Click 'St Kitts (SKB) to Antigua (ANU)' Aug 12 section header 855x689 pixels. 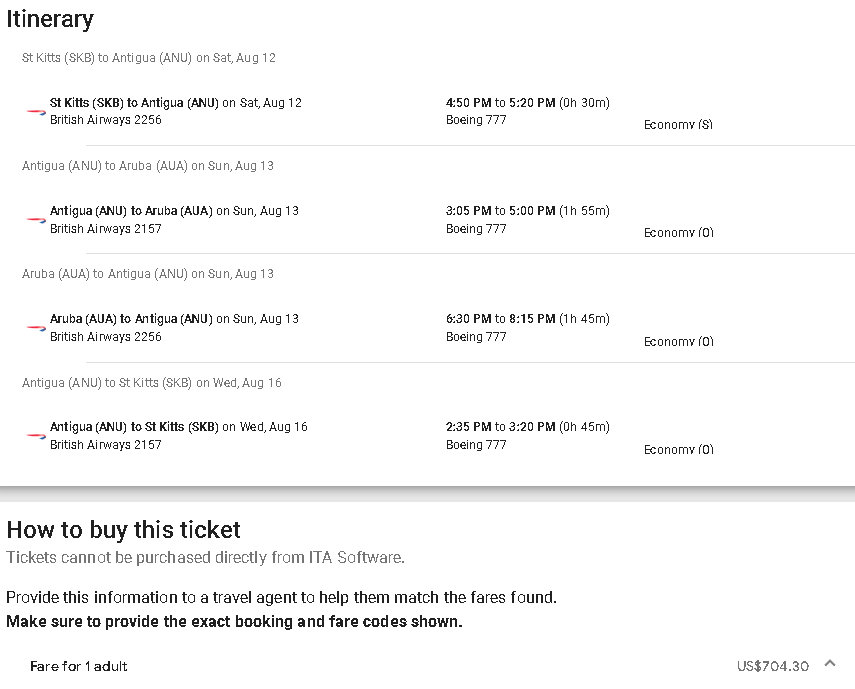tap(149, 58)
